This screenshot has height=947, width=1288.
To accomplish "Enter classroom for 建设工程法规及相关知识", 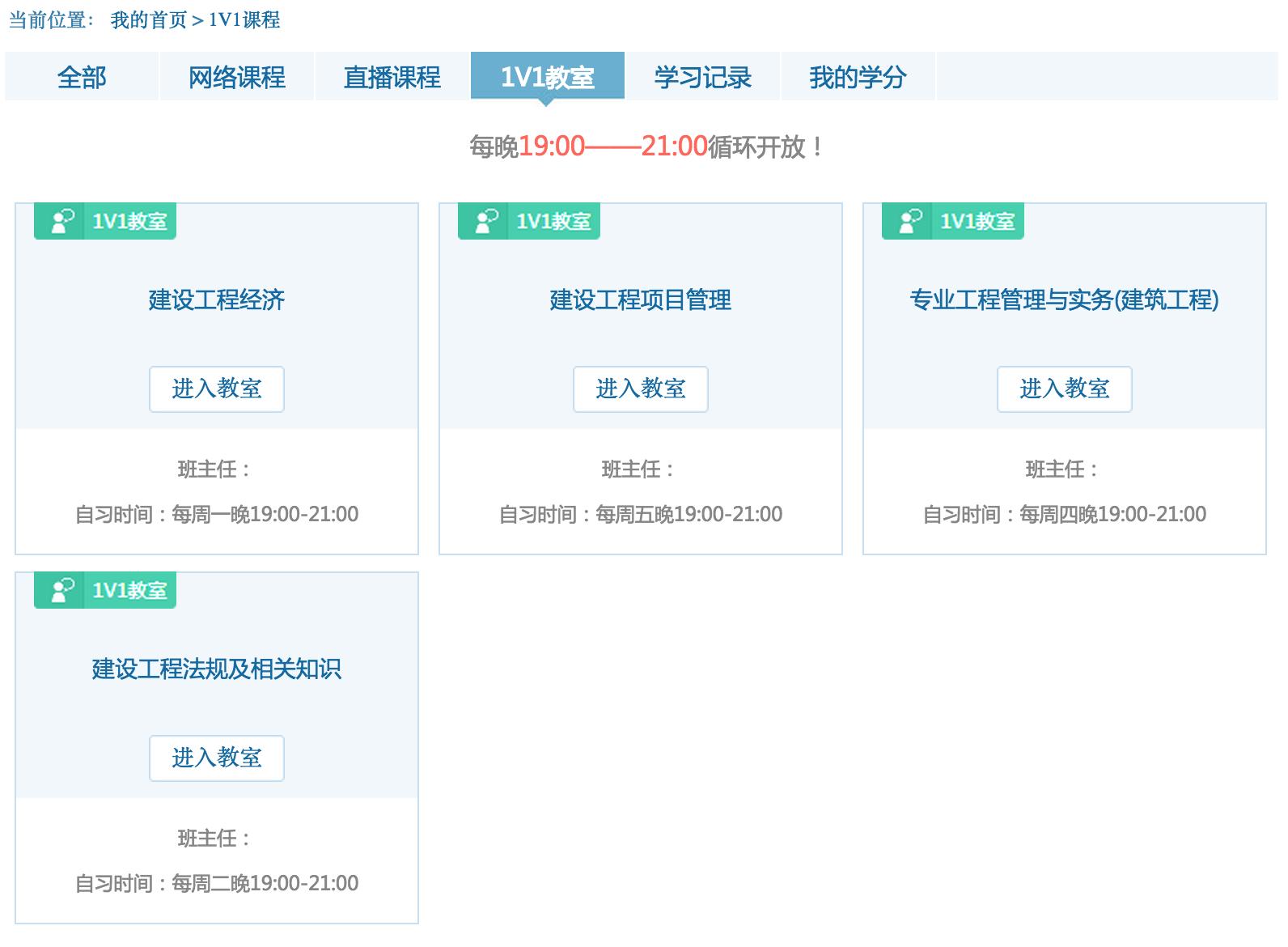I will click(217, 758).
